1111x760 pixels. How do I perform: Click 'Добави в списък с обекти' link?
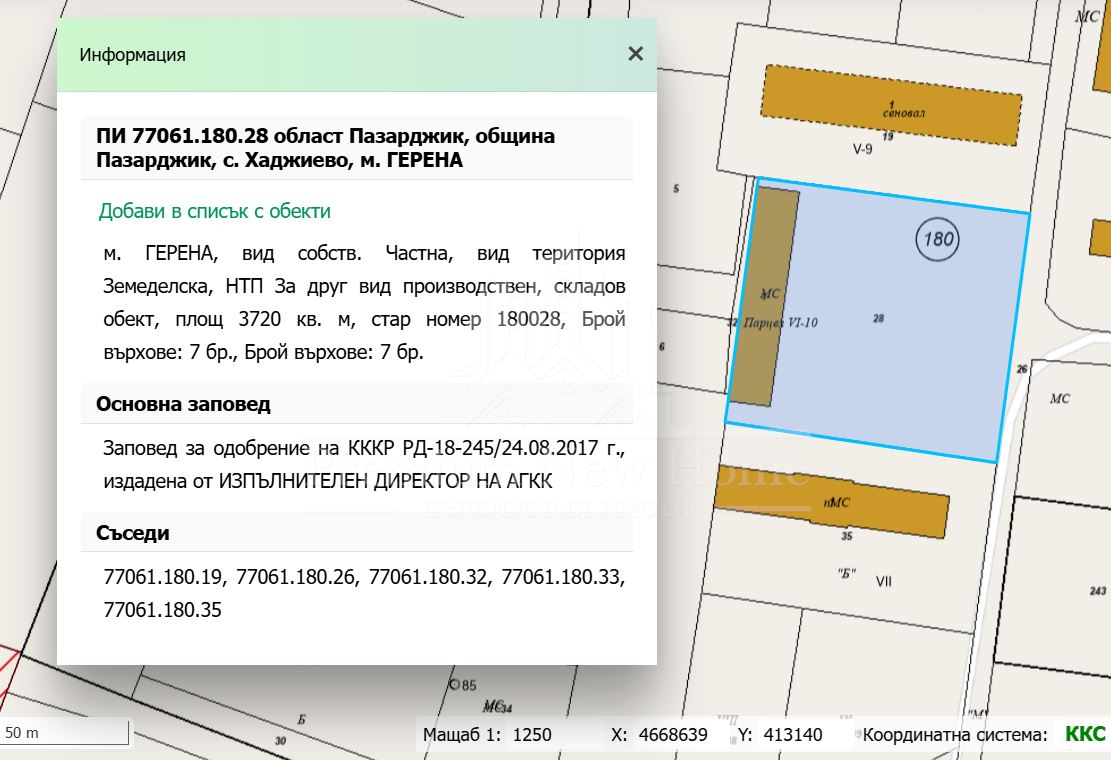[x=214, y=211]
